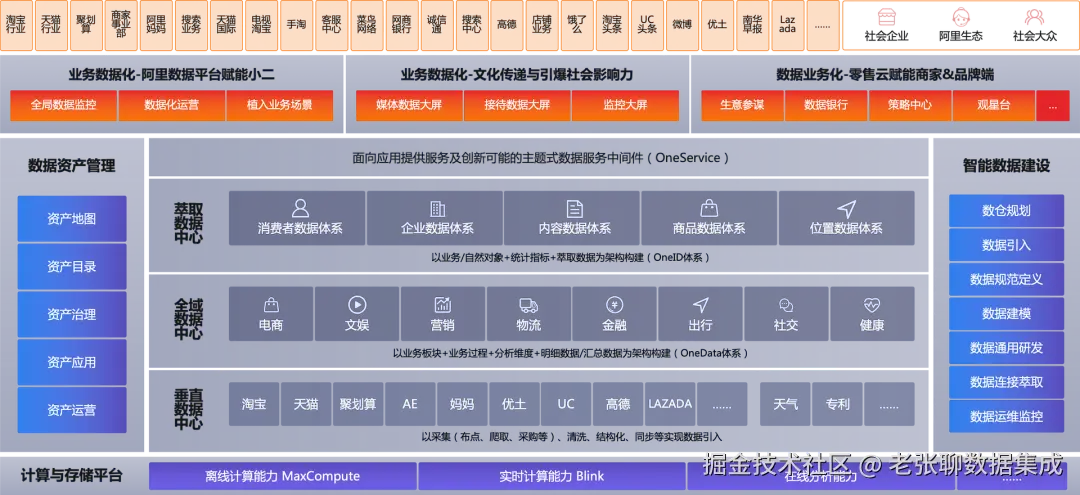Viewport: 1080px width, 495px height.
Task: Click the 饿了么 box in top row
Action: (577, 25)
